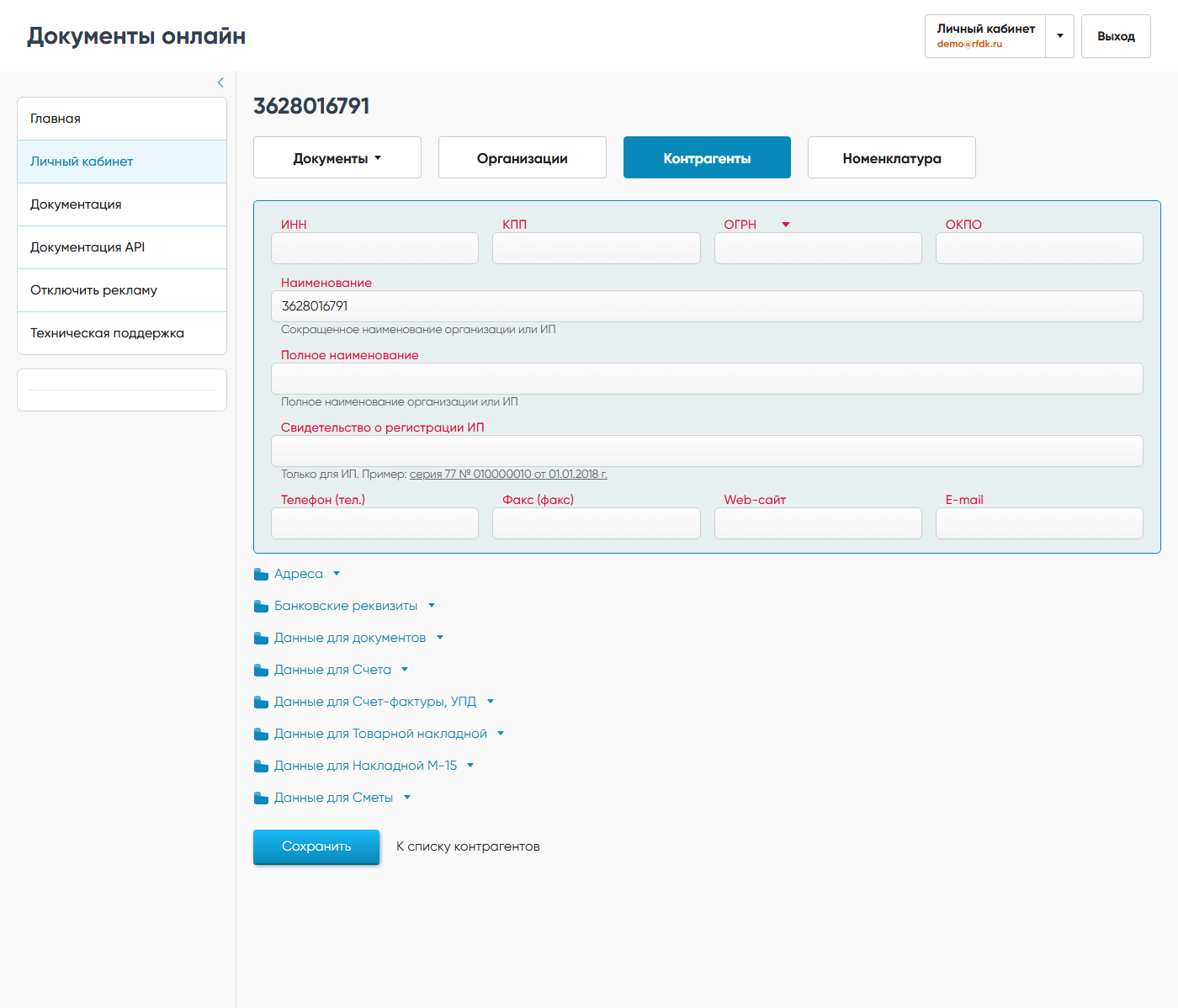Open the ОГРН type dropdown arrow
1178x1008 pixels.
(786, 225)
